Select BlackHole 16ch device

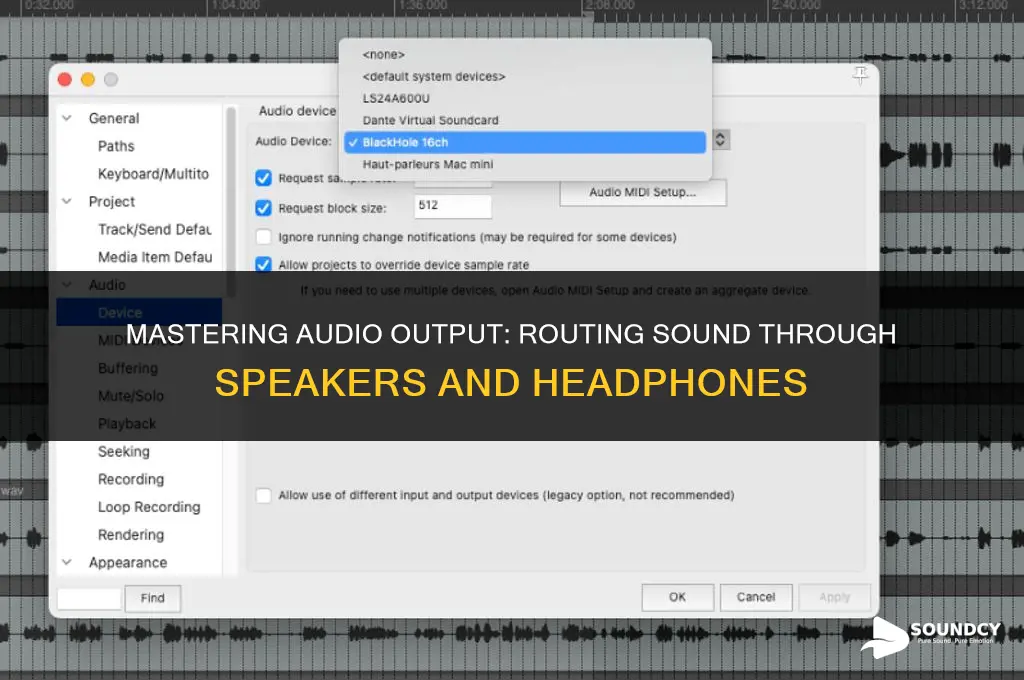525,142
